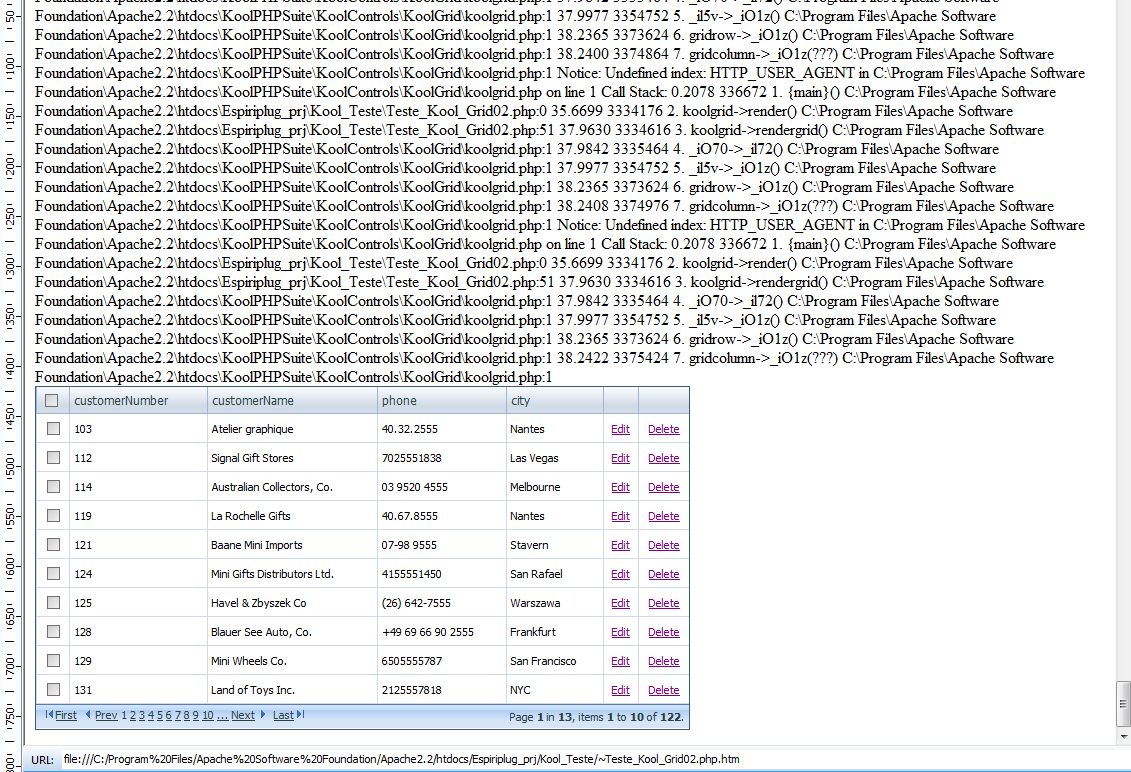The width and height of the screenshot is (1131, 772).
Task: Click the Last page arrow icon
Action: 301,714
